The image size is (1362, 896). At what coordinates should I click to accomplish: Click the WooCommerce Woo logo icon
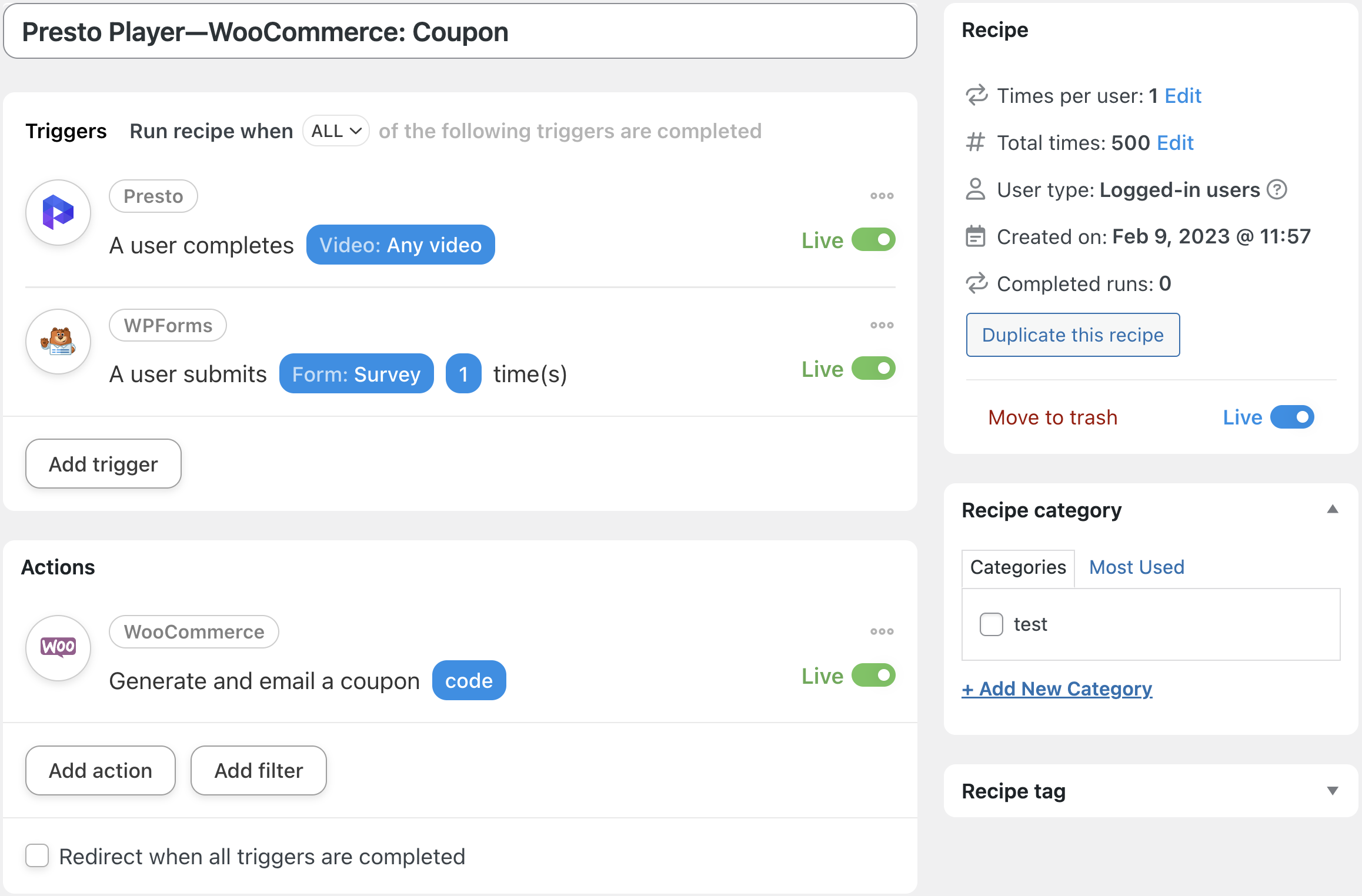[x=58, y=647]
